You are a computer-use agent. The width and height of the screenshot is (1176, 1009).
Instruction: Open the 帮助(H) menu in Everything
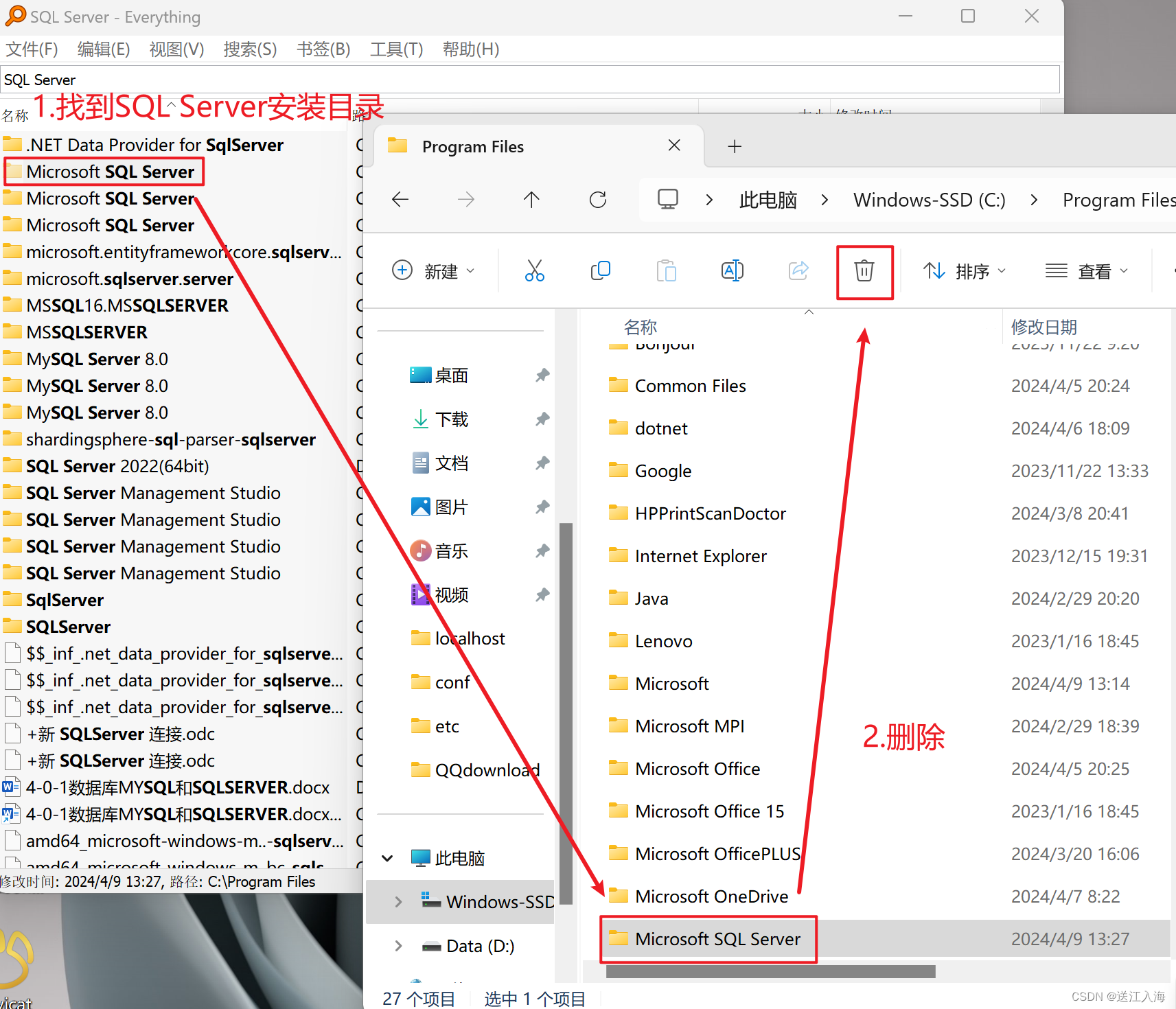(470, 49)
